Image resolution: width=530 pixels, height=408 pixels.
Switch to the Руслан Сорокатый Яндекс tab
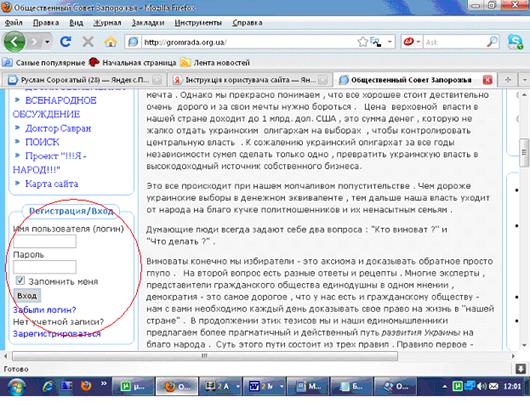tap(83, 80)
